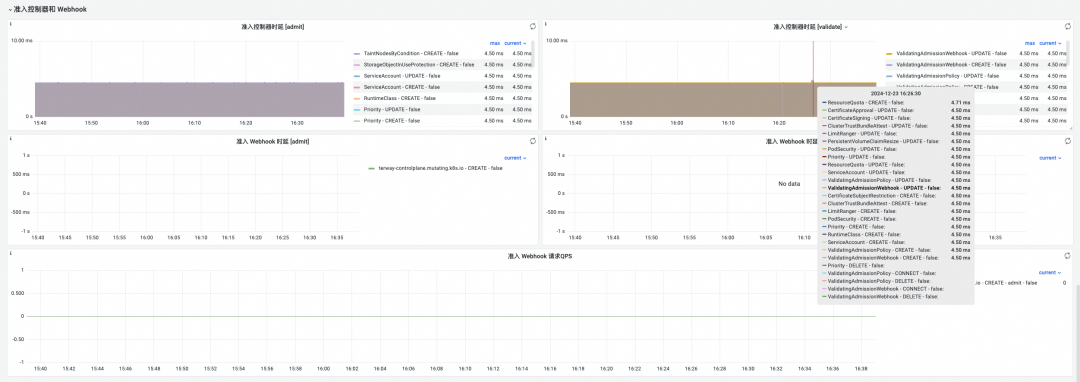Sort validate legend by current column
Image resolution: width=1080 pixels, height=382 pixels.
pos(1051,43)
